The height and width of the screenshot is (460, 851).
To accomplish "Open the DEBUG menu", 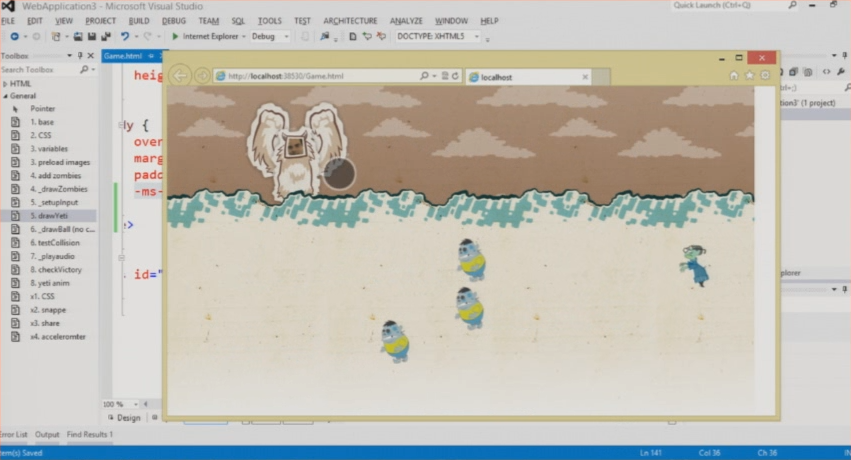I will [174, 21].
